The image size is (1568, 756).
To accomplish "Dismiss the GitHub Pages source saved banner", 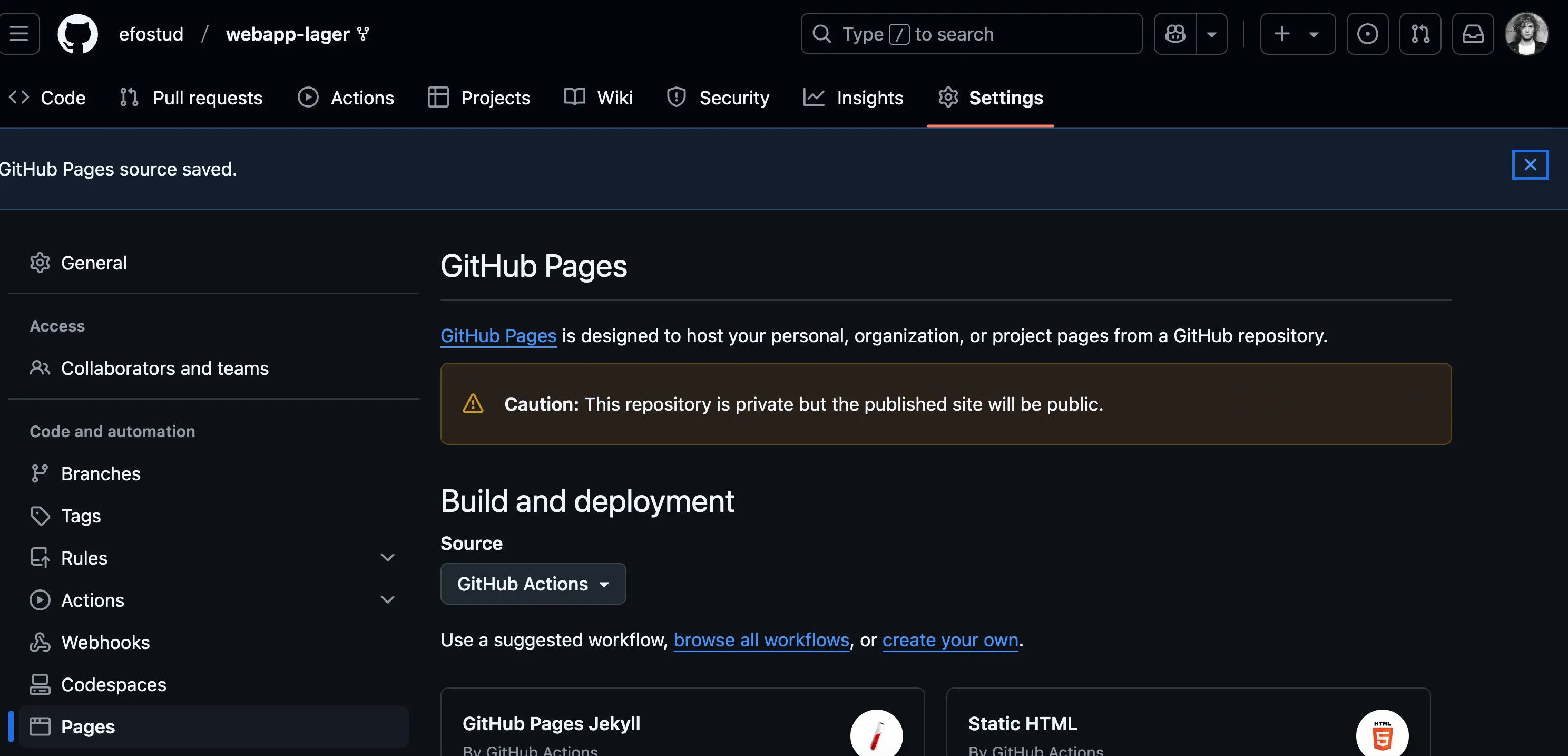I will coord(1530,164).
